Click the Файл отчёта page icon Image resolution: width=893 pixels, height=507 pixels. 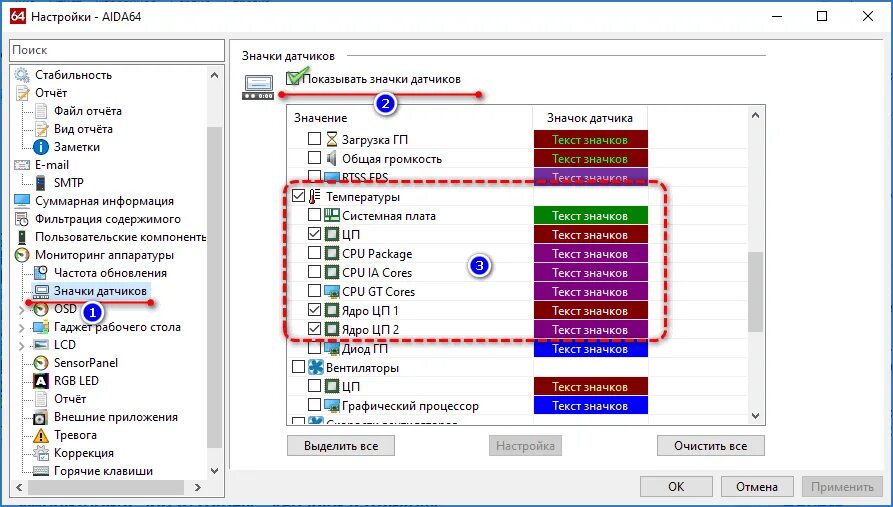pyautogui.click(x=41, y=111)
